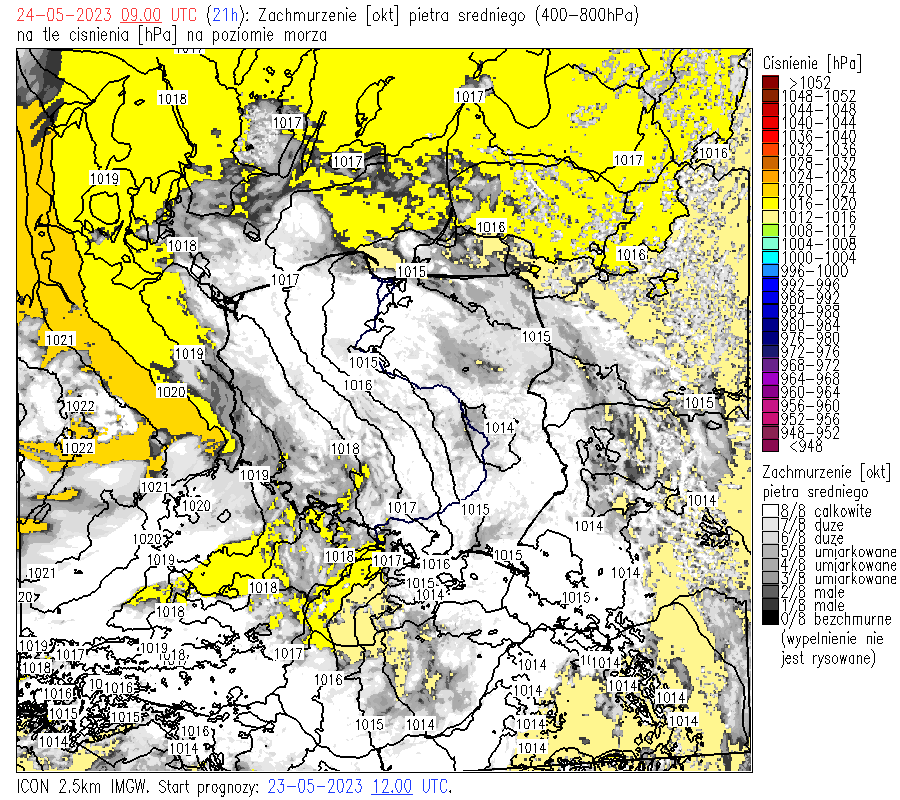Image resolution: width=900 pixels, height=800 pixels.
Task: Select the 1016-1020 bright yellow swatch
Action: coord(770,204)
